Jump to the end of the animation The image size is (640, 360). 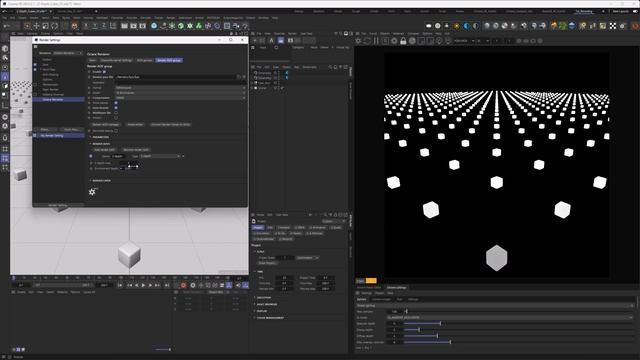pos(167,285)
